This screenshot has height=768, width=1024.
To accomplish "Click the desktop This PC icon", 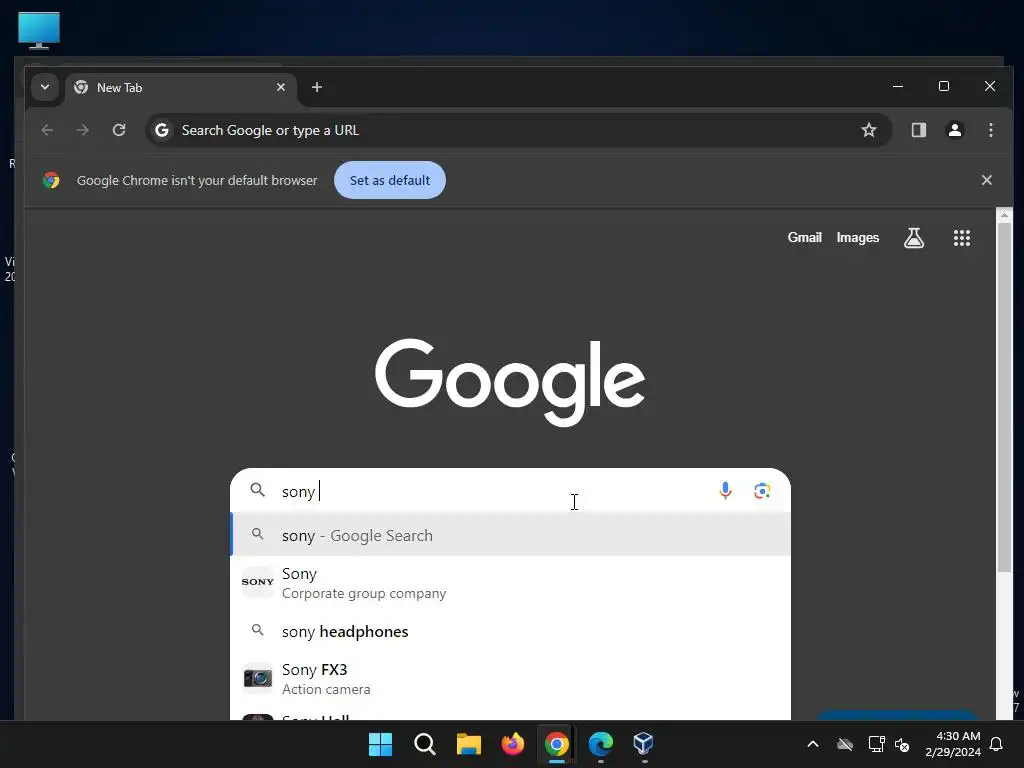I will pos(39,30).
